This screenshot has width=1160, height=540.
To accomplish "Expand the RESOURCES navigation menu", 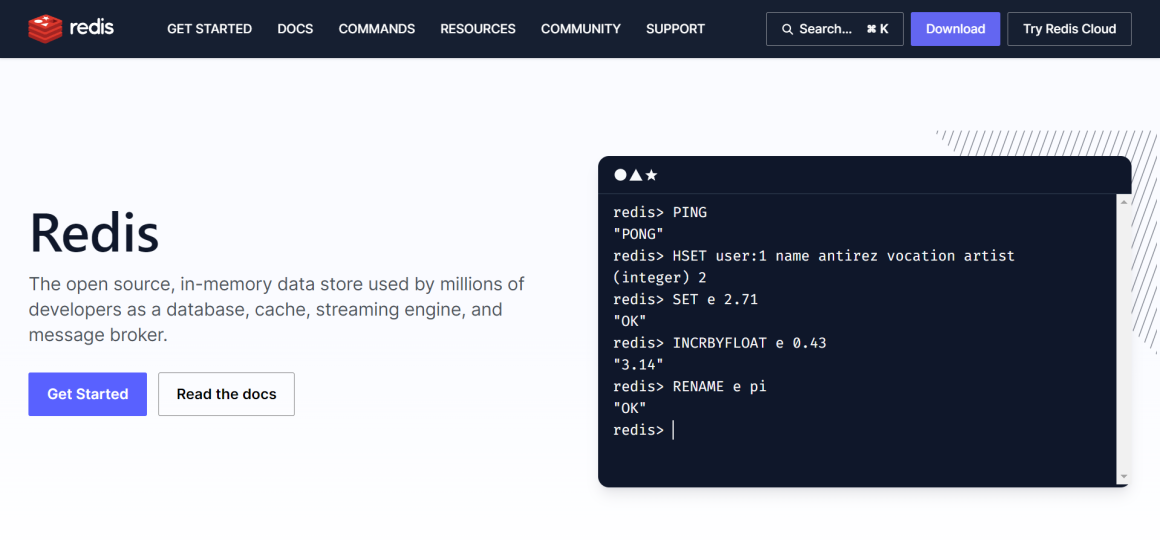I will click(478, 29).
